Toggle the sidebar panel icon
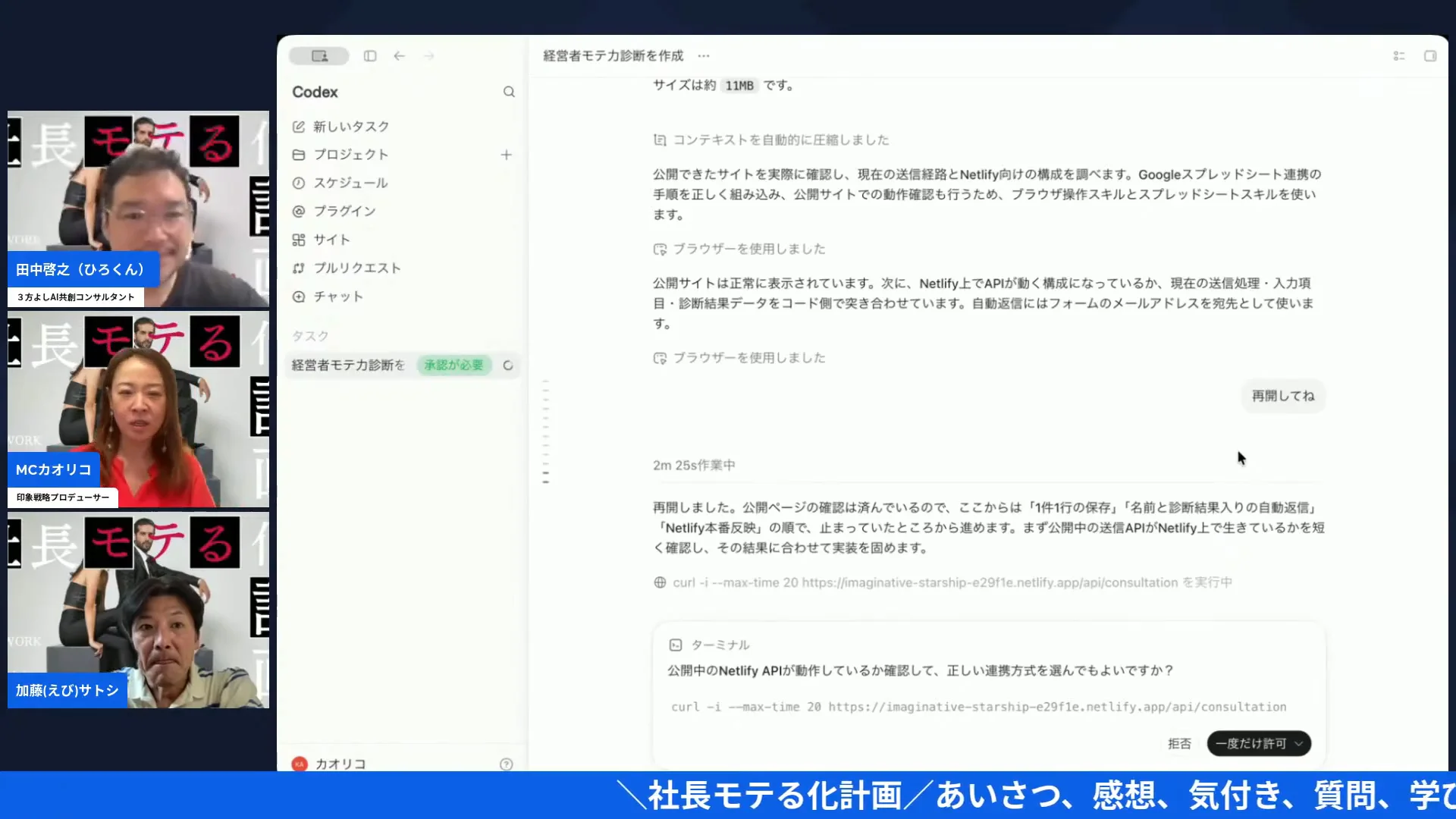1456x819 pixels. pyautogui.click(x=370, y=56)
